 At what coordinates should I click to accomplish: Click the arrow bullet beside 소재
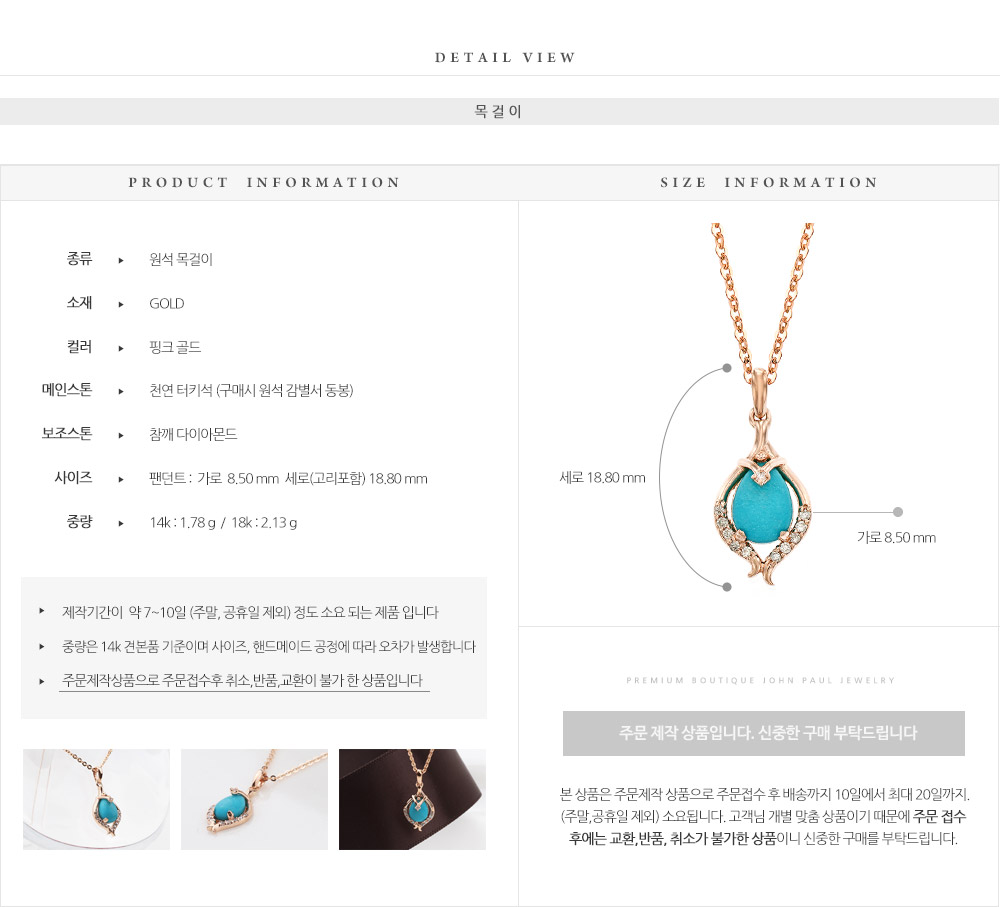[x=121, y=304]
